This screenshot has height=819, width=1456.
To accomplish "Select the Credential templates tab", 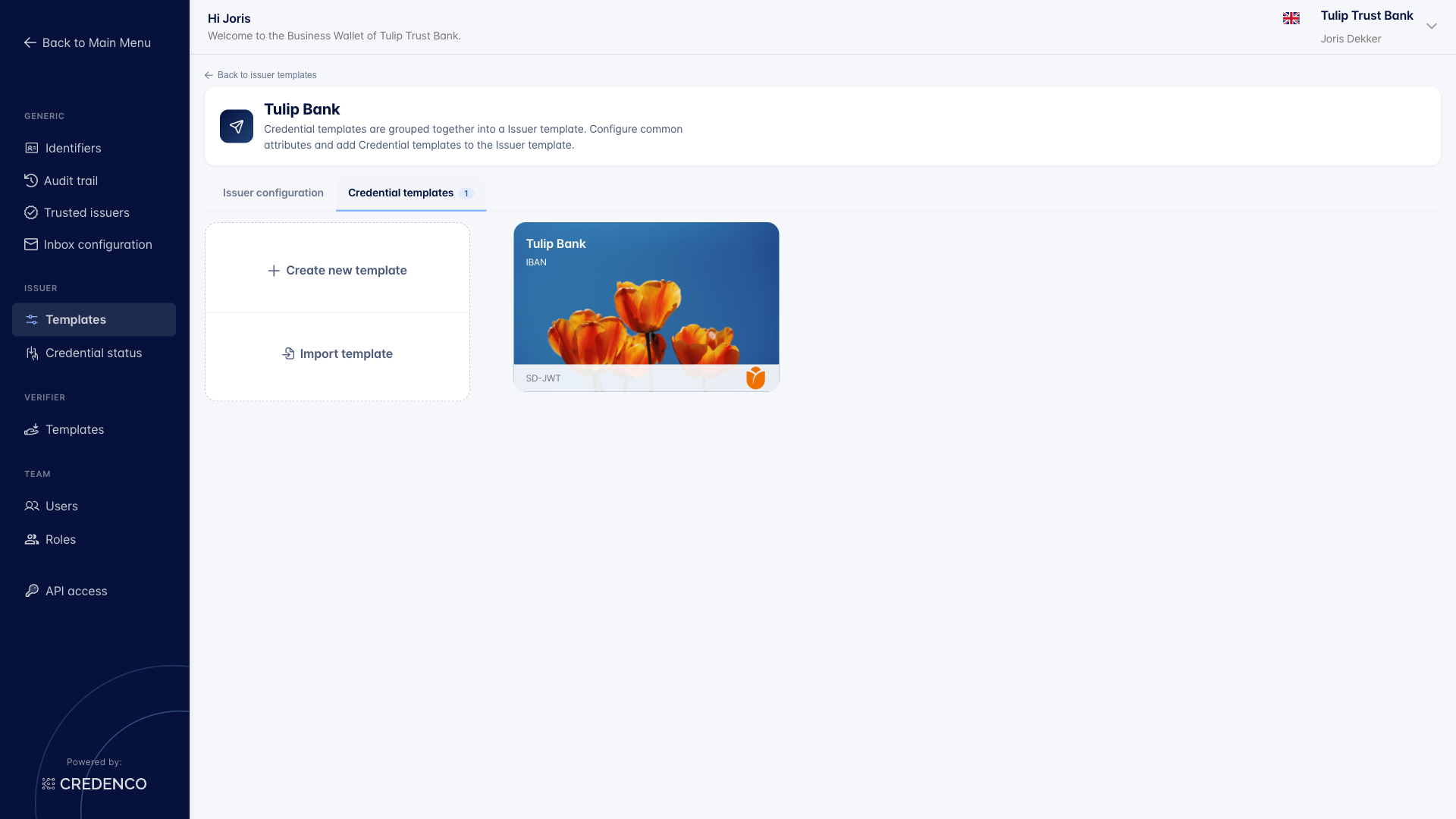I will [x=411, y=193].
